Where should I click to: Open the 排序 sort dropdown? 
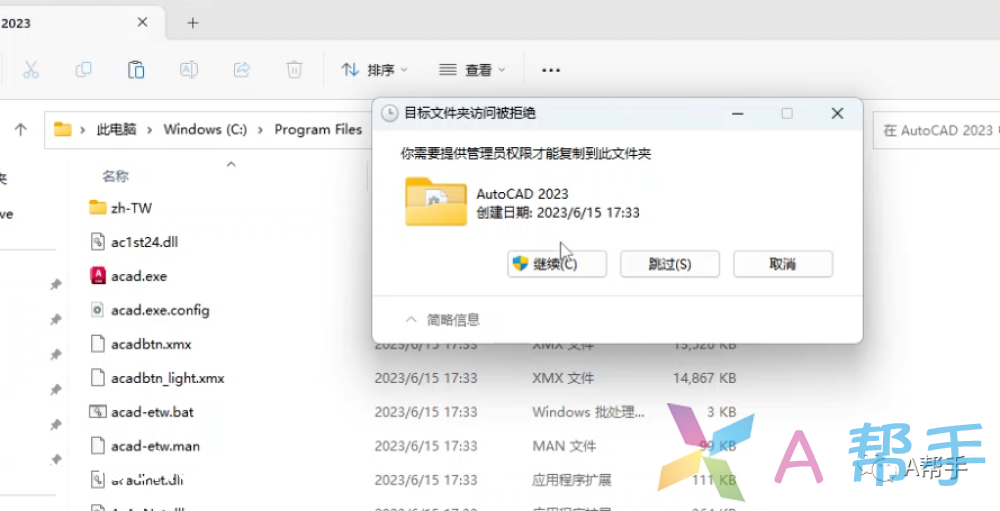(x=375, y=70)
